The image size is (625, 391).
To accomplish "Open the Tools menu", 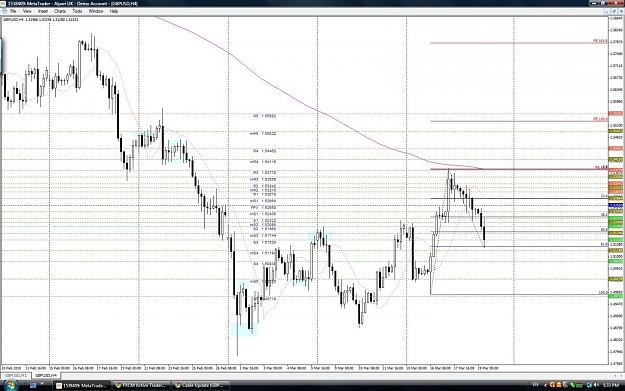I will point(77,11).
